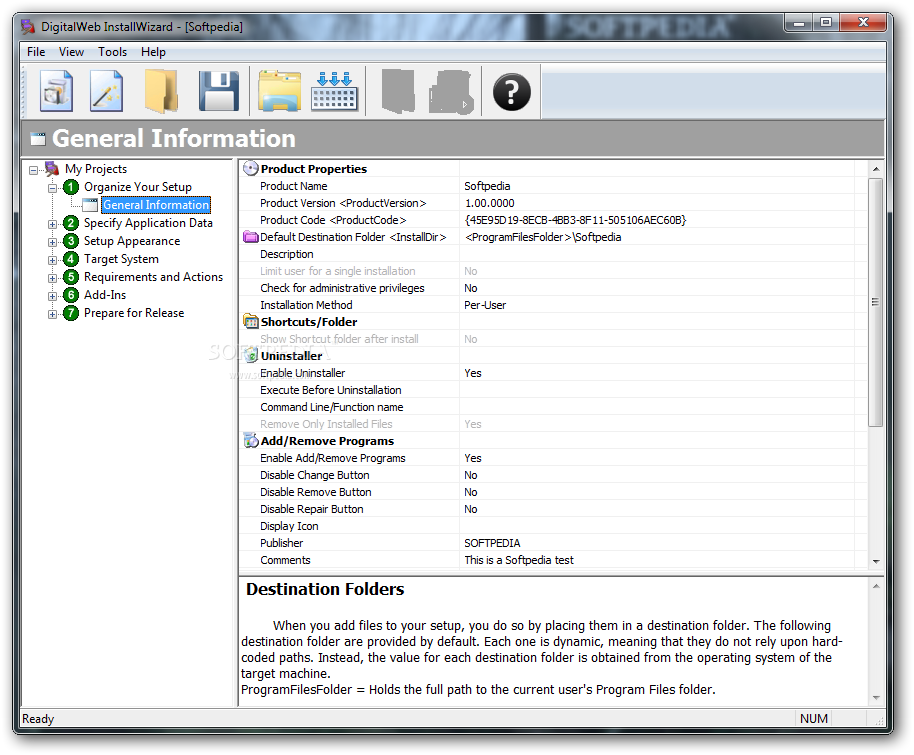The width and height of the screenshot is (914, 755).
Task: Select Prepare for Release tree item
Action: (134, 313)
